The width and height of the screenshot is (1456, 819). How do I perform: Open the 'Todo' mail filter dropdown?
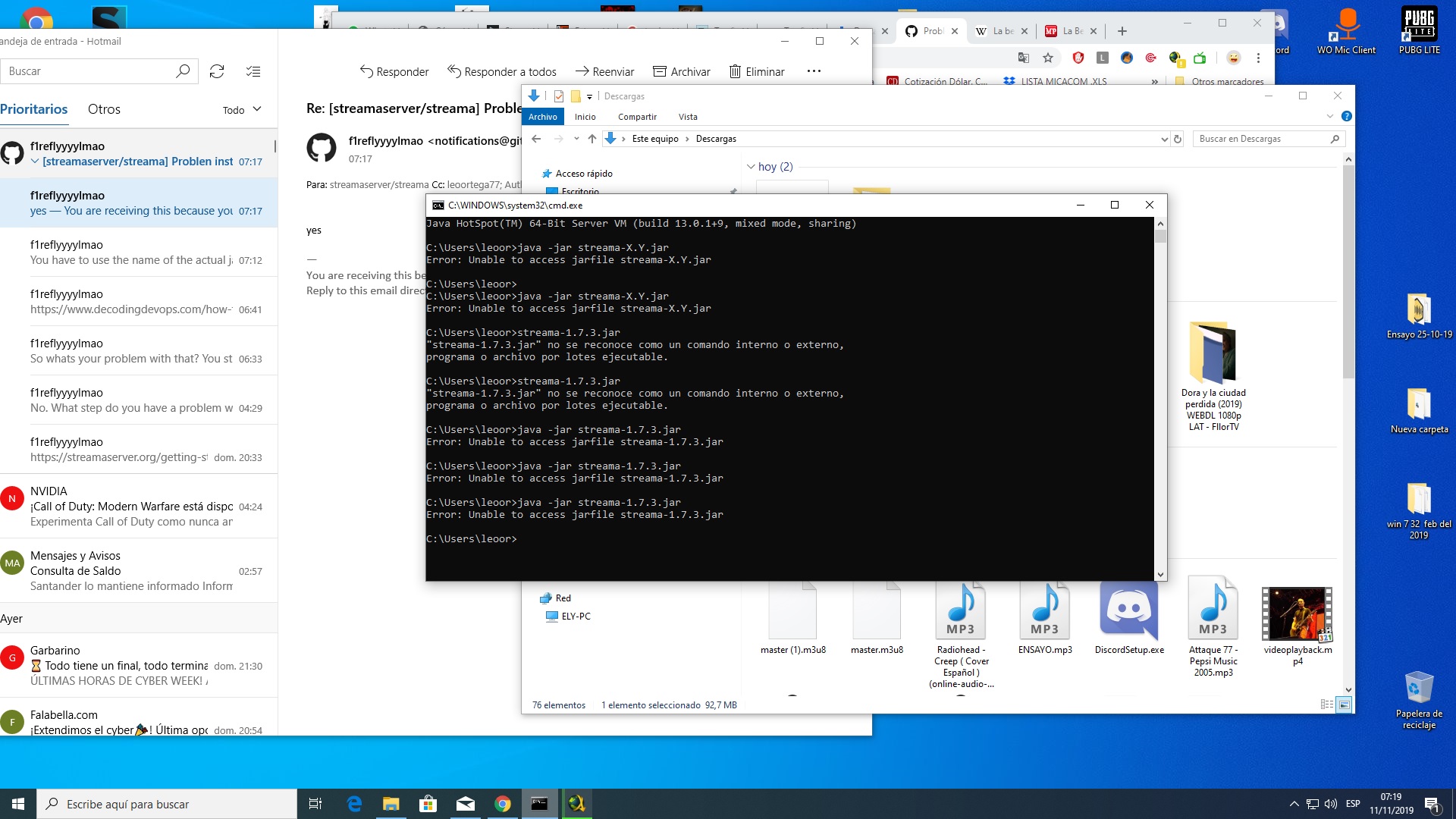(x=241, y=109)
